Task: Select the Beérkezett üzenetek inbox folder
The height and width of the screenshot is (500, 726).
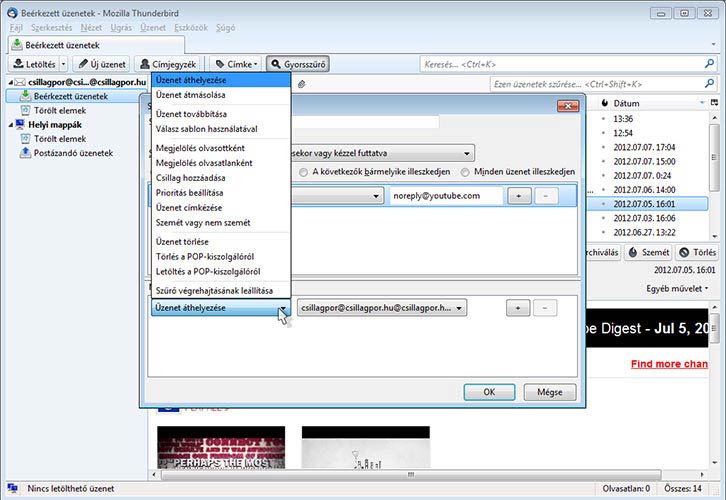Action: coord(70,96)
